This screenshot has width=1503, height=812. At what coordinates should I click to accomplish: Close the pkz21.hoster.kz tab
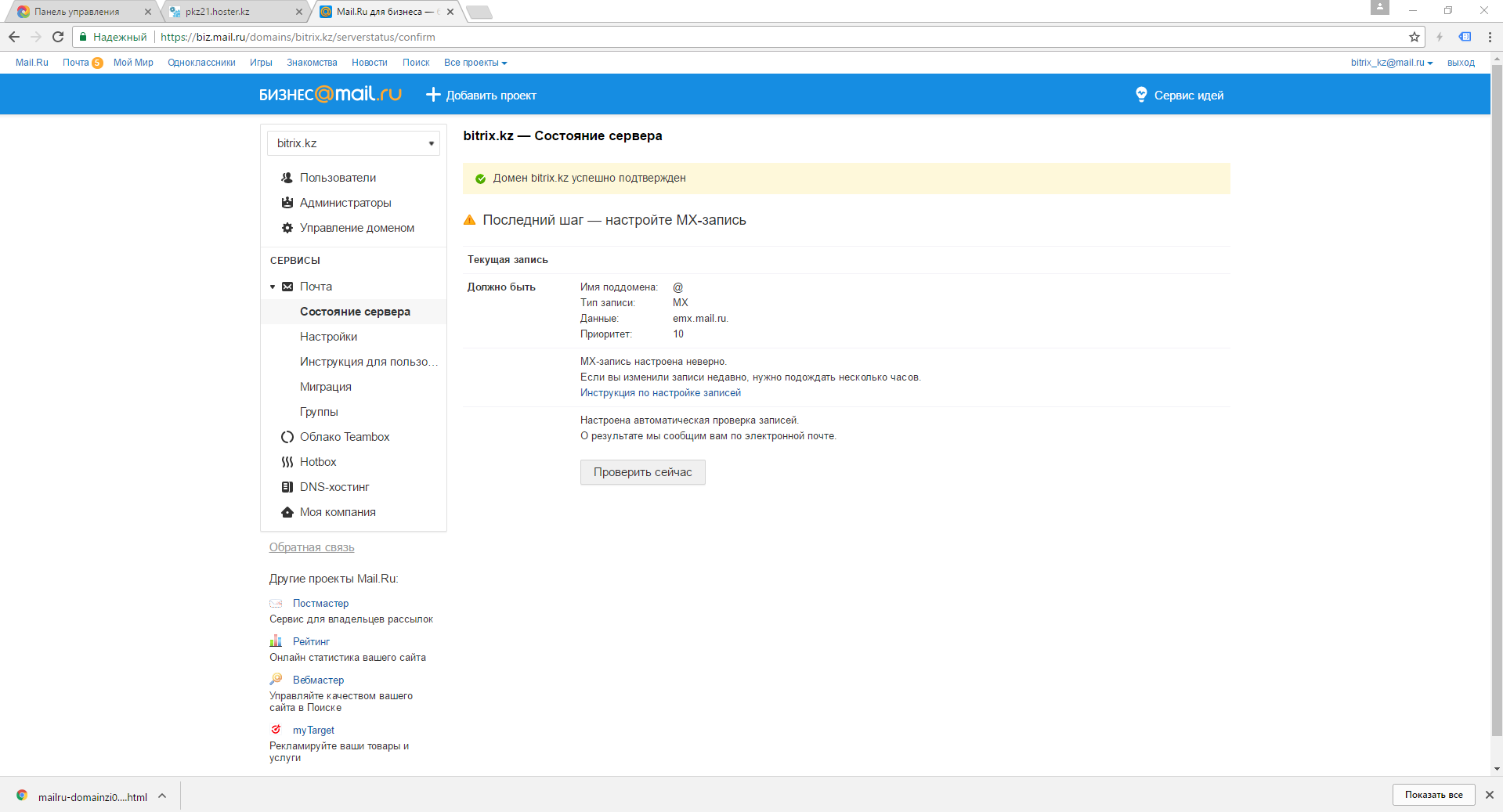click(299, 12)
